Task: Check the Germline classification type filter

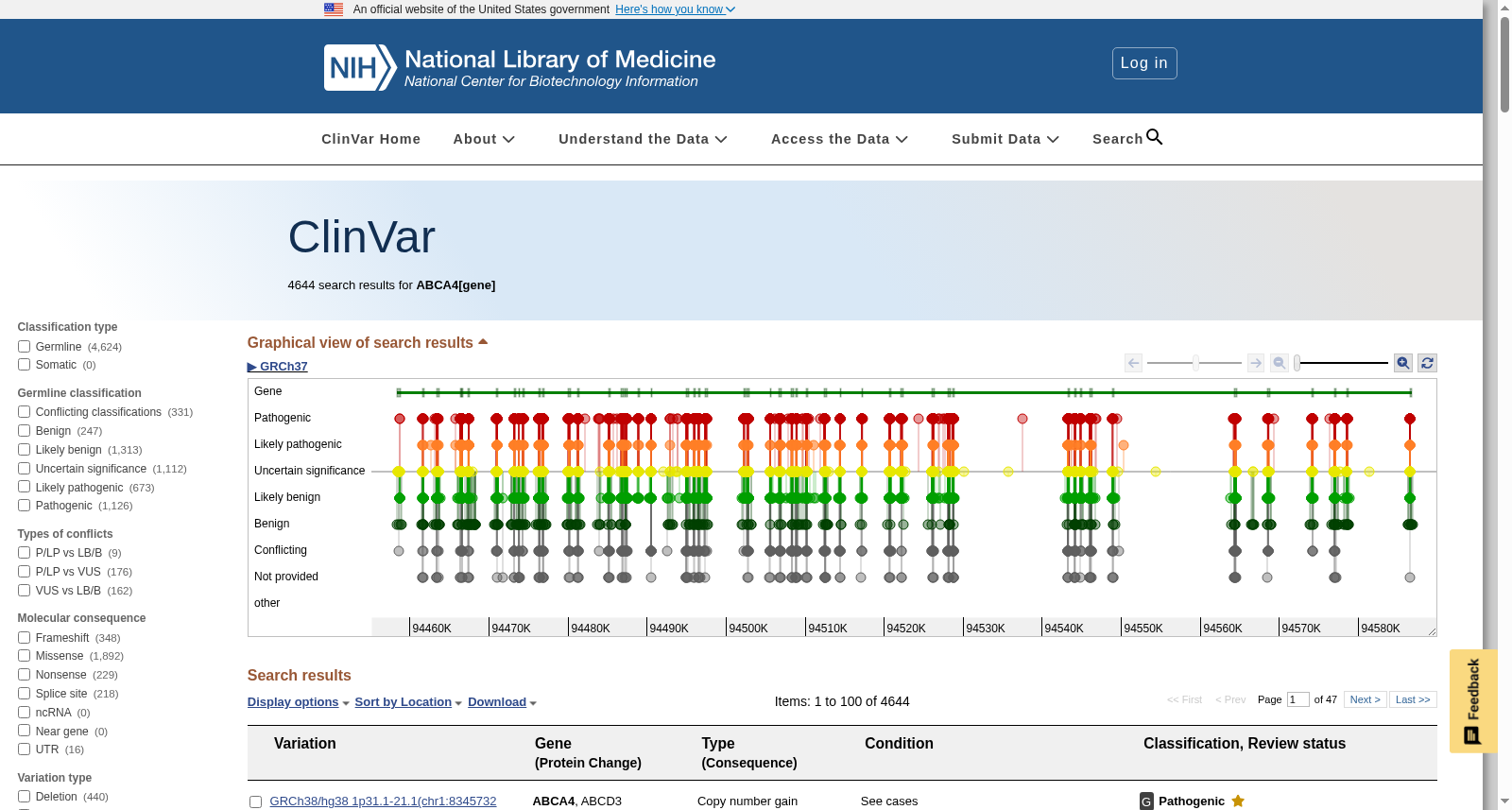Action: [x=25, y=347]
